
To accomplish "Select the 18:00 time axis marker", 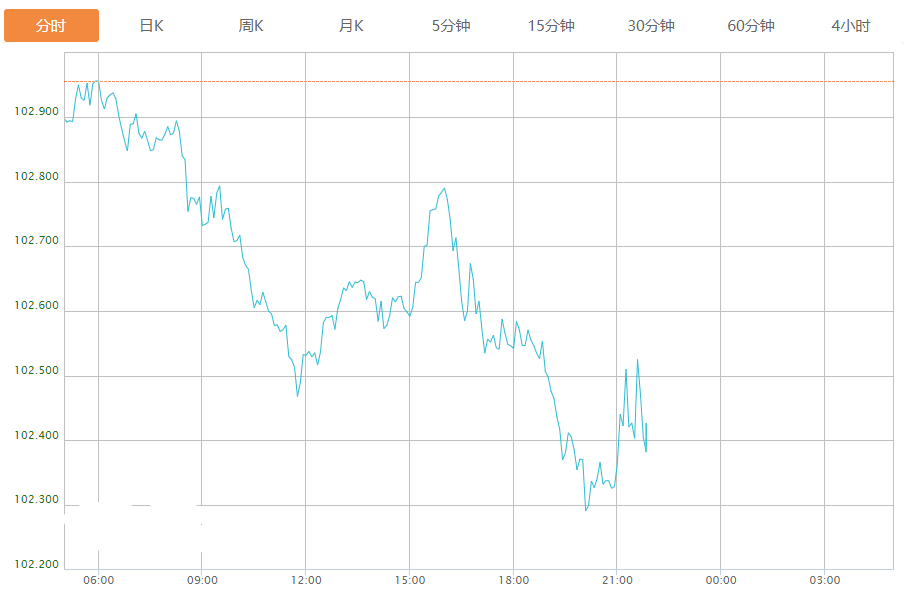I will click(x=514, y=580).
